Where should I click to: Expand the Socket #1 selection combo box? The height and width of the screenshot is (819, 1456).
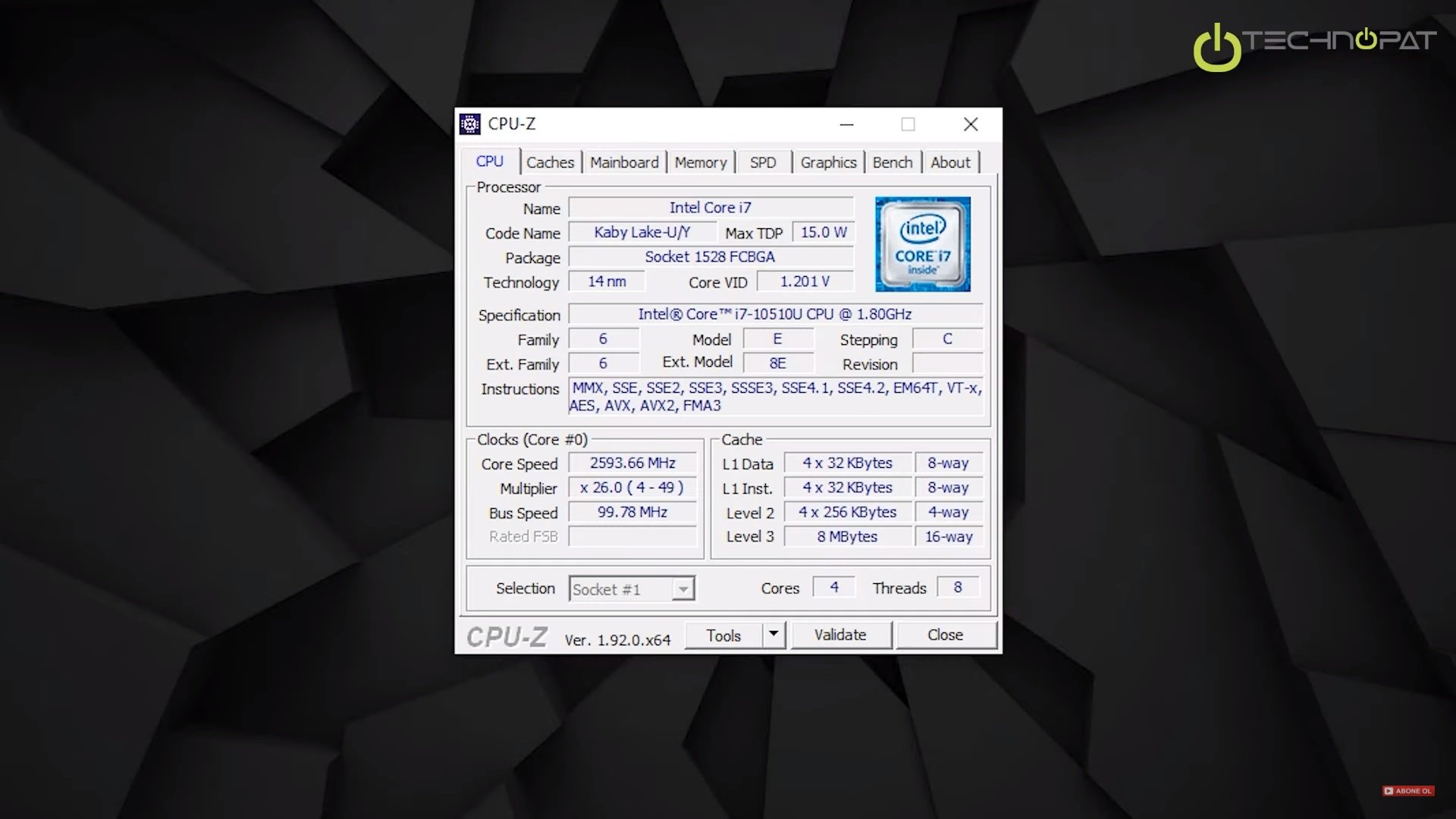(682, 589)
